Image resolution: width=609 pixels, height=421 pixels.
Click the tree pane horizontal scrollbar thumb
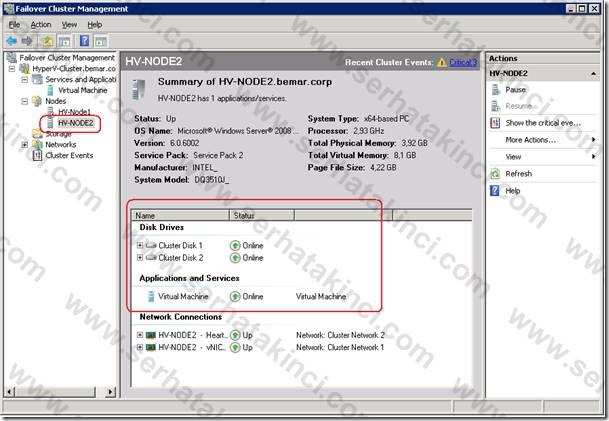pyautogui.click(x=55, y=391)
